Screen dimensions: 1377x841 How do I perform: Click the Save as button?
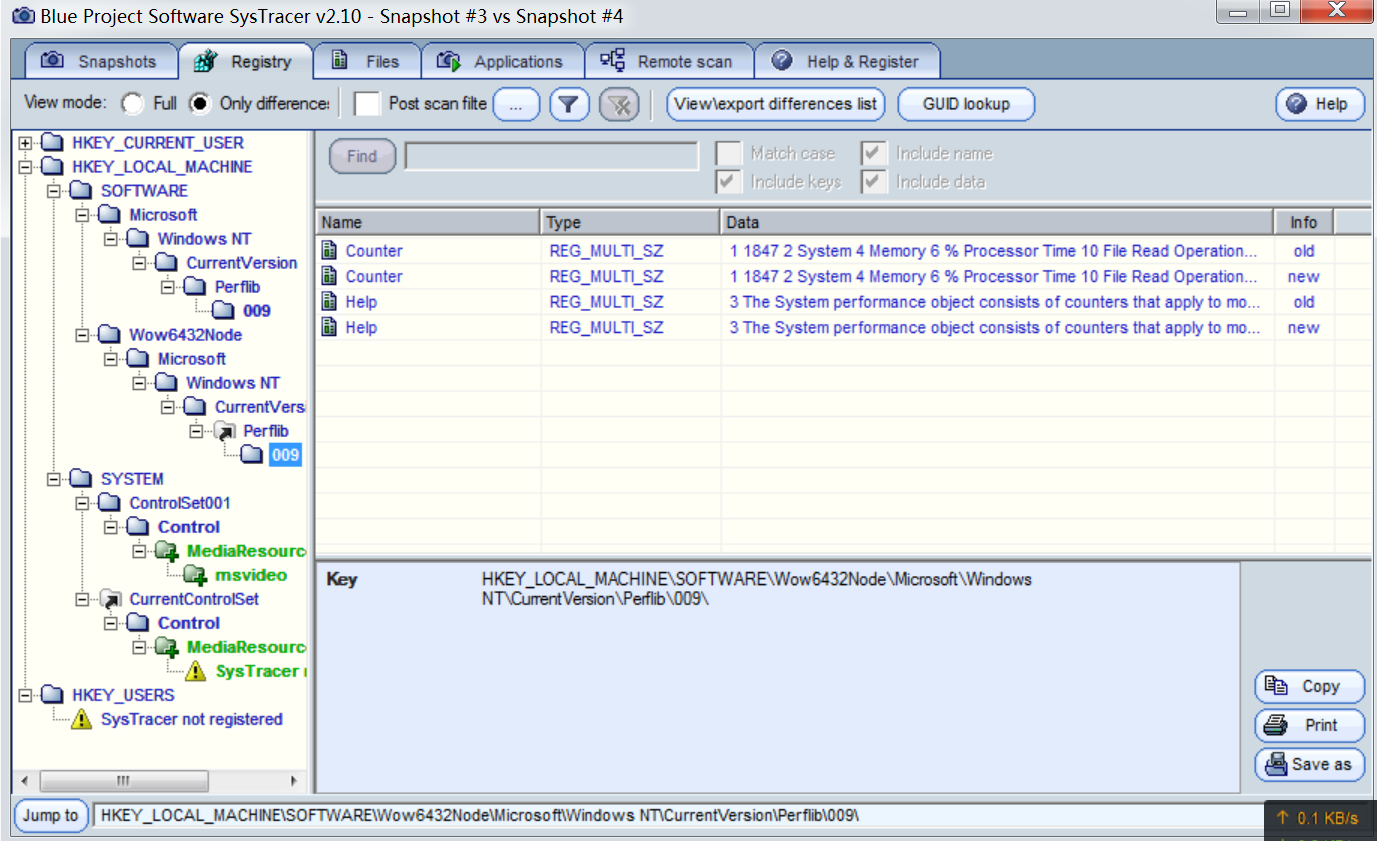point(1309,764)
